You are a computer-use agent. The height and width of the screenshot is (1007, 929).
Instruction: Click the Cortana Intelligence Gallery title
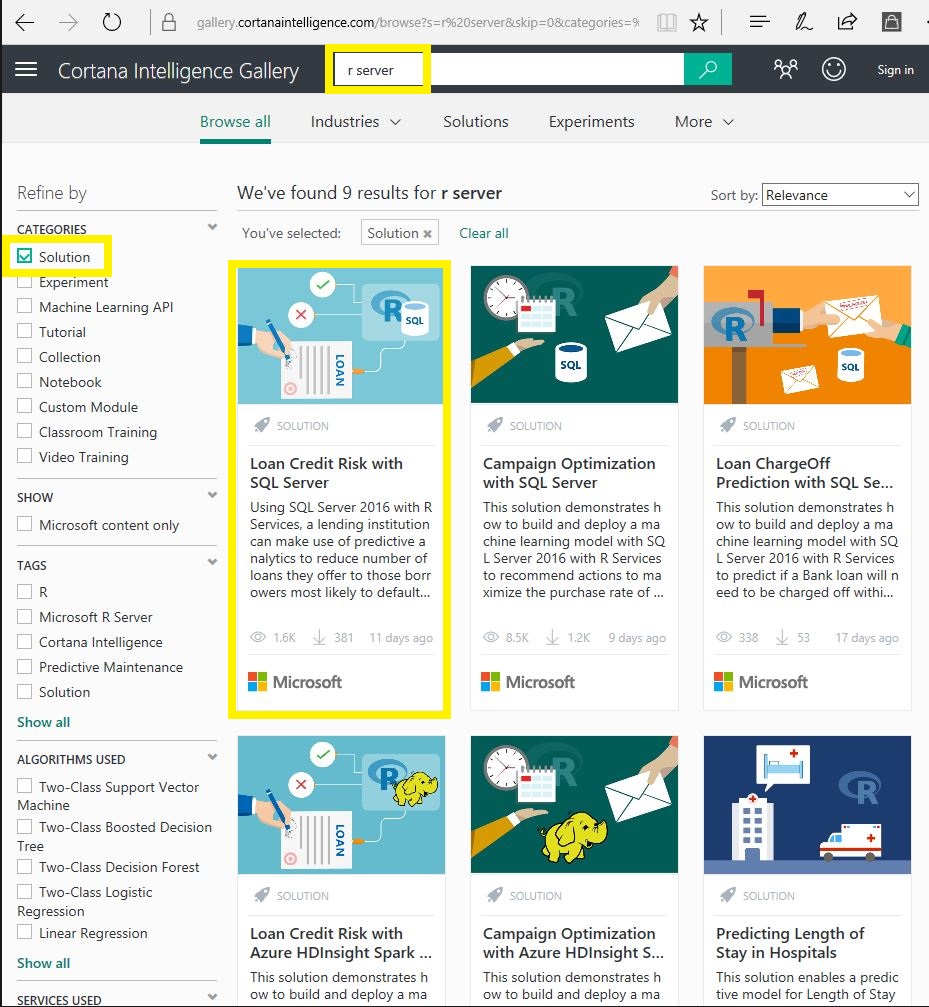click(x=178, y=70)
